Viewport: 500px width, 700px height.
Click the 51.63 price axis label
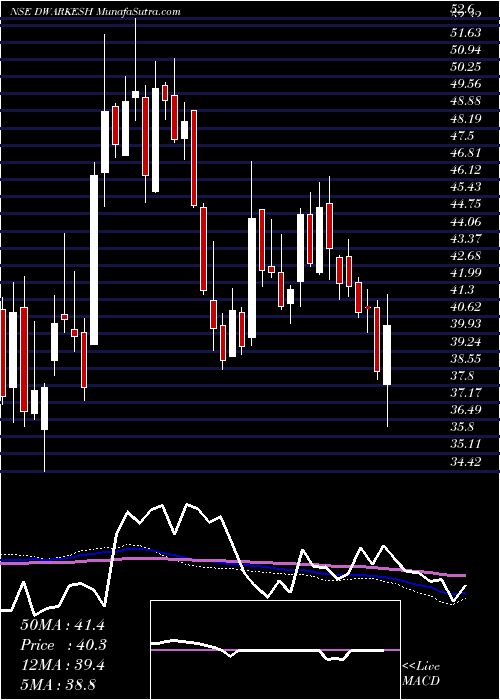[x=466, y=33]
